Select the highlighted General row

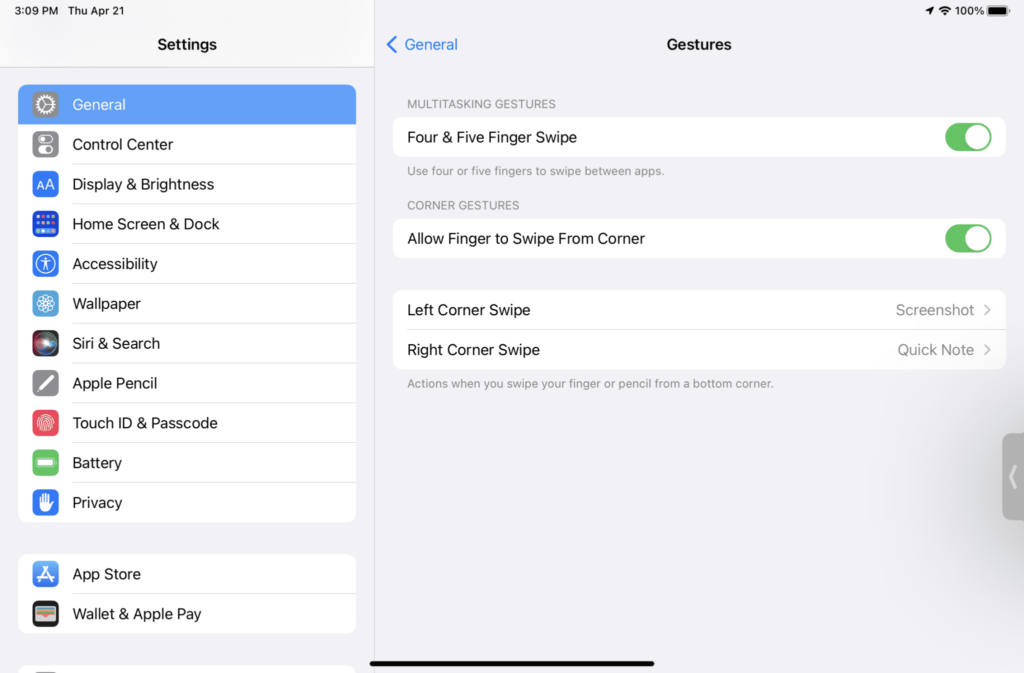click(x=187, y=104)
